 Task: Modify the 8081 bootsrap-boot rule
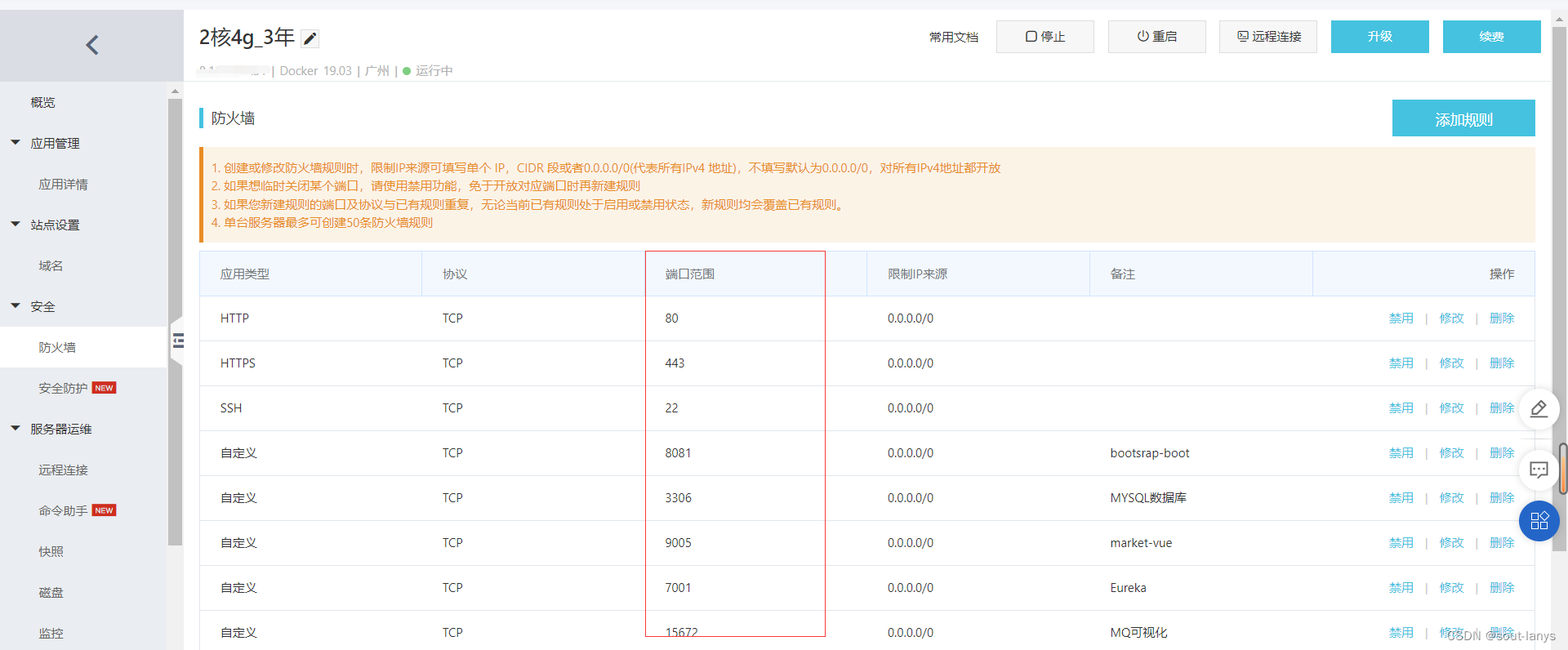coord(1451,453)
